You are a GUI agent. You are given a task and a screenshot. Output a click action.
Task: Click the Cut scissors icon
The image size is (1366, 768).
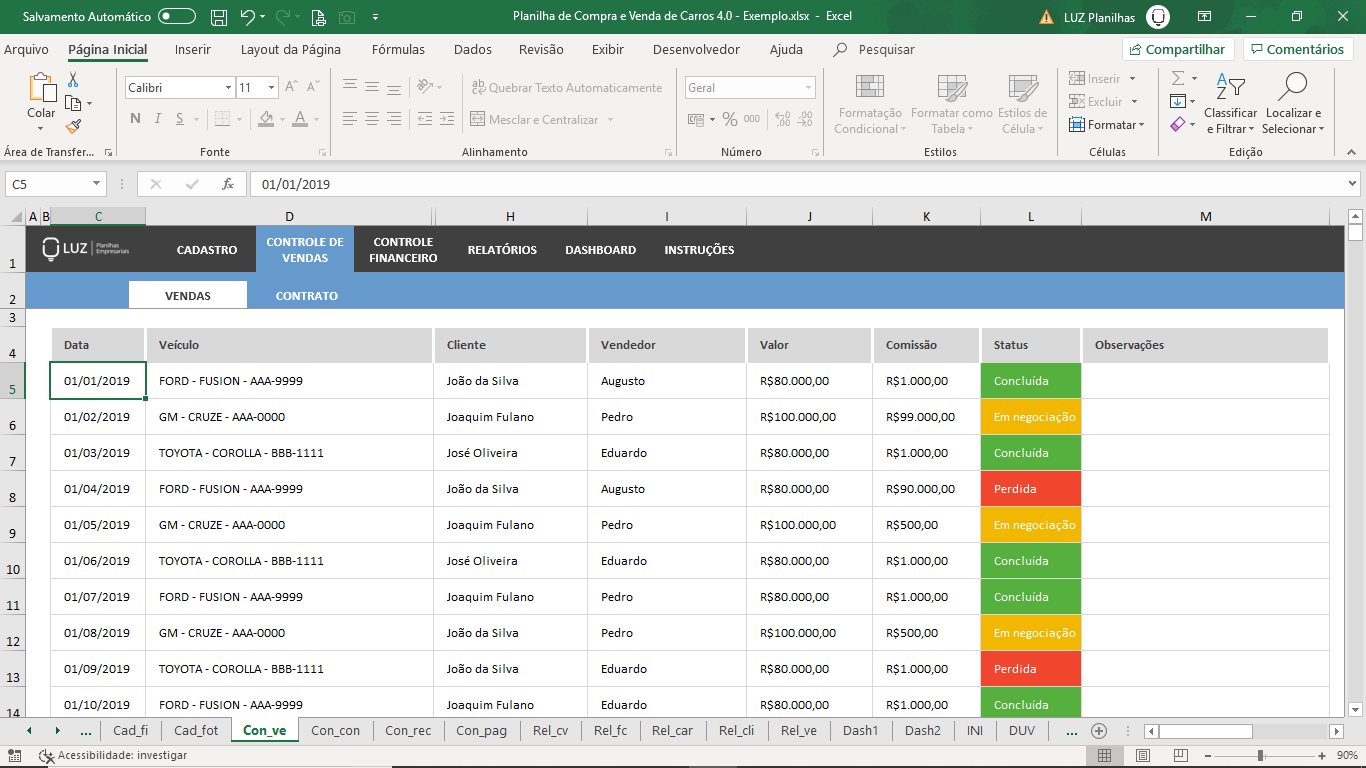pos(73,80)
